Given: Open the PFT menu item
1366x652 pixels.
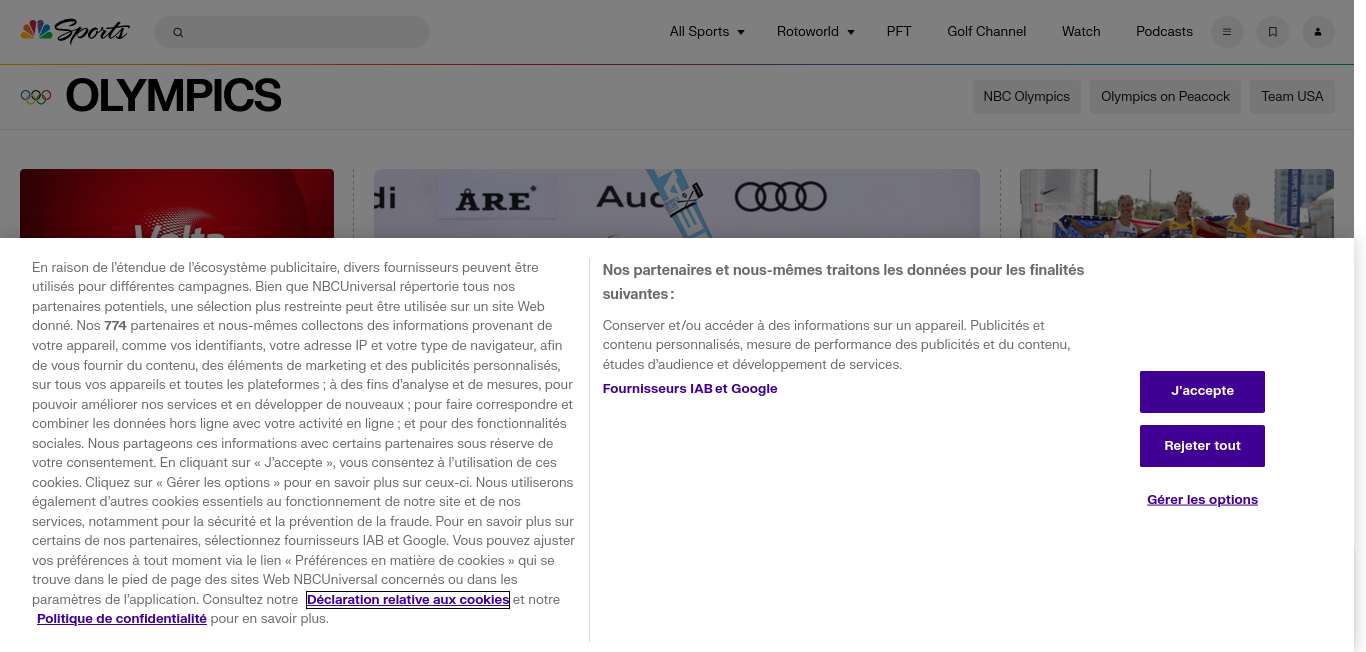Looking at the screenshot, I should 899,32.
